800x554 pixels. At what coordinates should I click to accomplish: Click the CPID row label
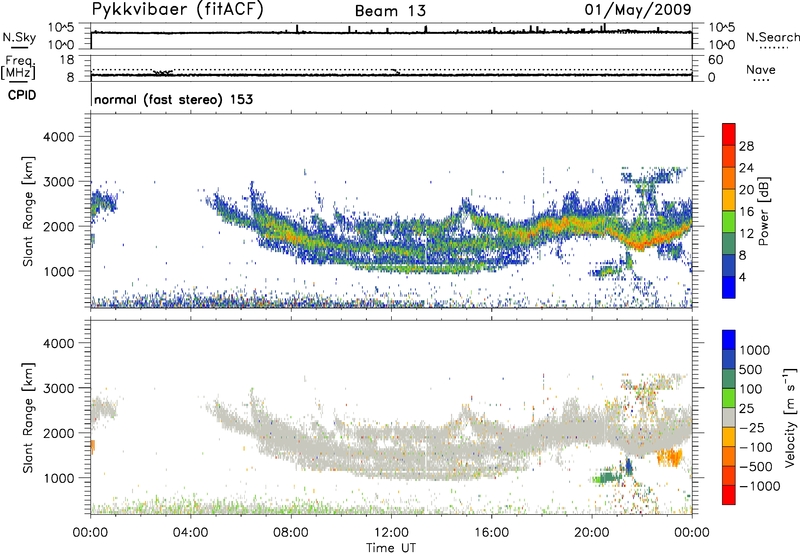point(22,95)
